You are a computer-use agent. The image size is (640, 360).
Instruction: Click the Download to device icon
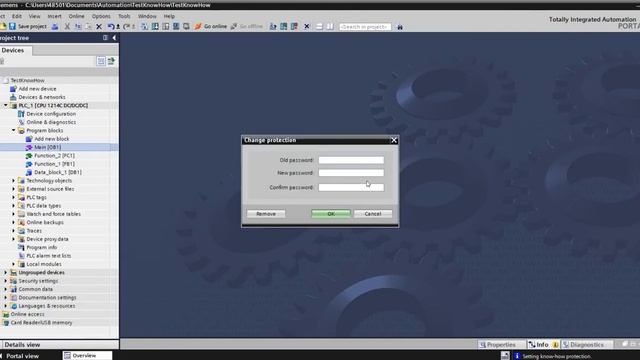point(155,27)
